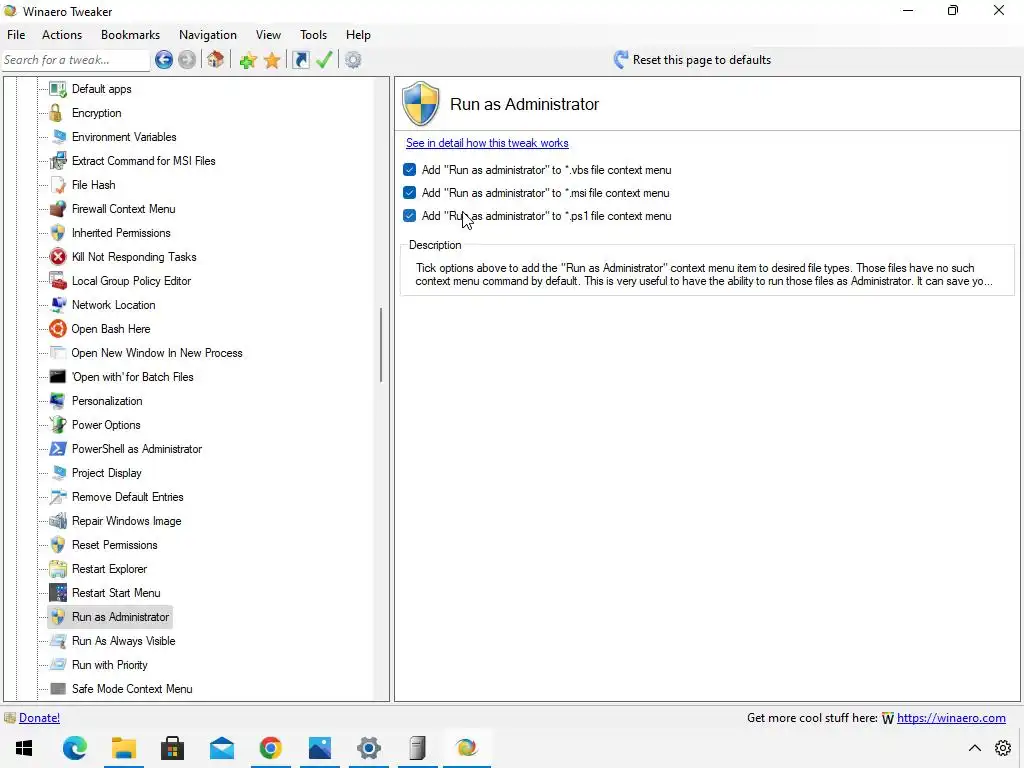The height and width of the screenshot is (768, 1024).
Task: Click Reset this page to defaults
Action: pyautogui.click(x=692, y=60)
